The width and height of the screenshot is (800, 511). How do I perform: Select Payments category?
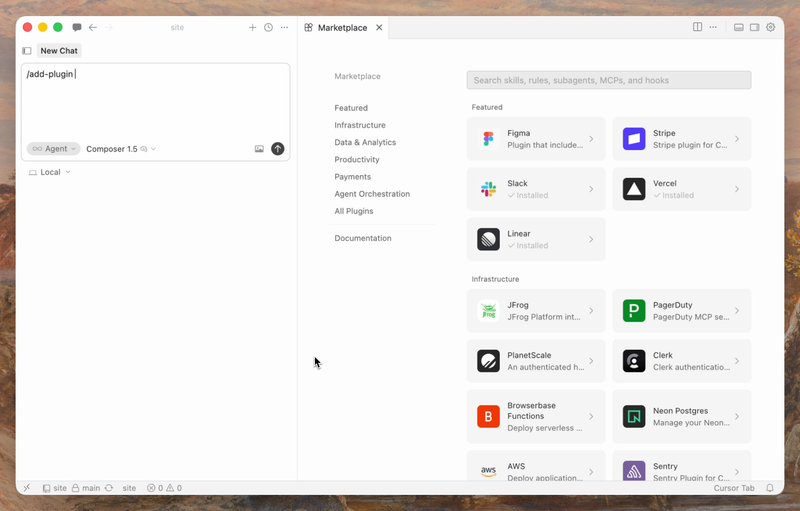click(353, 176)
